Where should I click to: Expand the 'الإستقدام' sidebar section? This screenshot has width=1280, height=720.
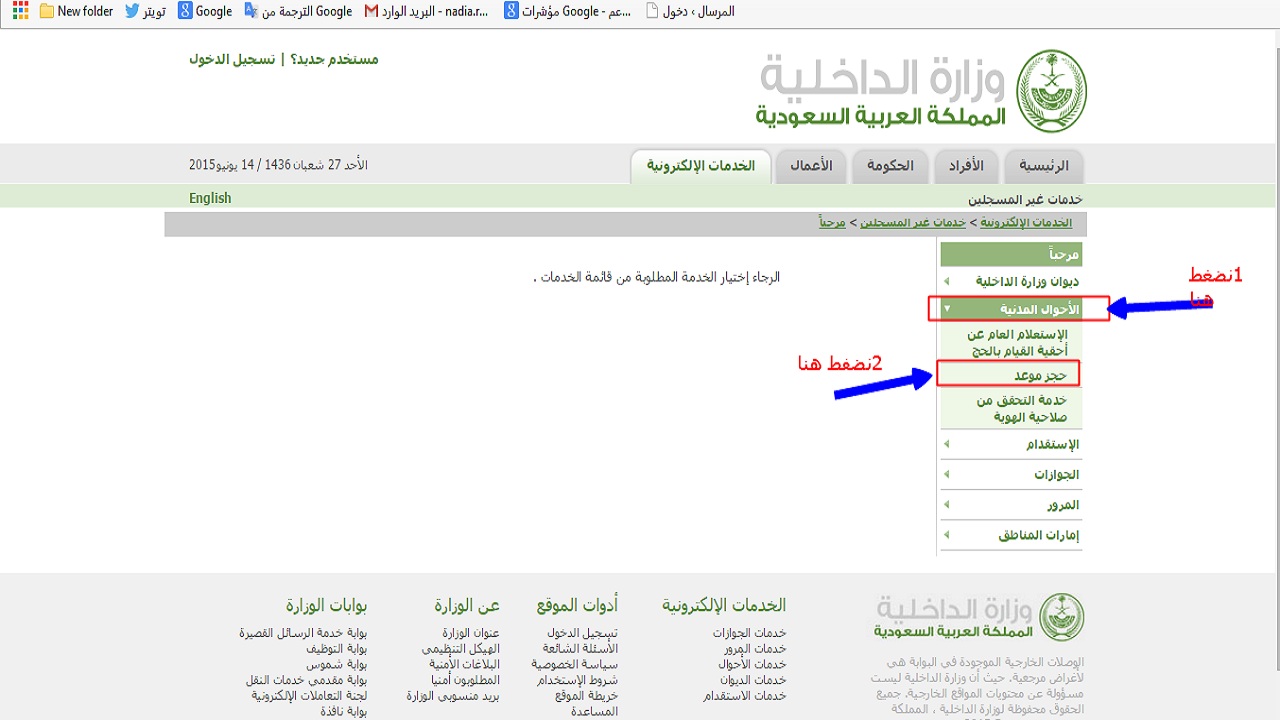(1011, 444)
